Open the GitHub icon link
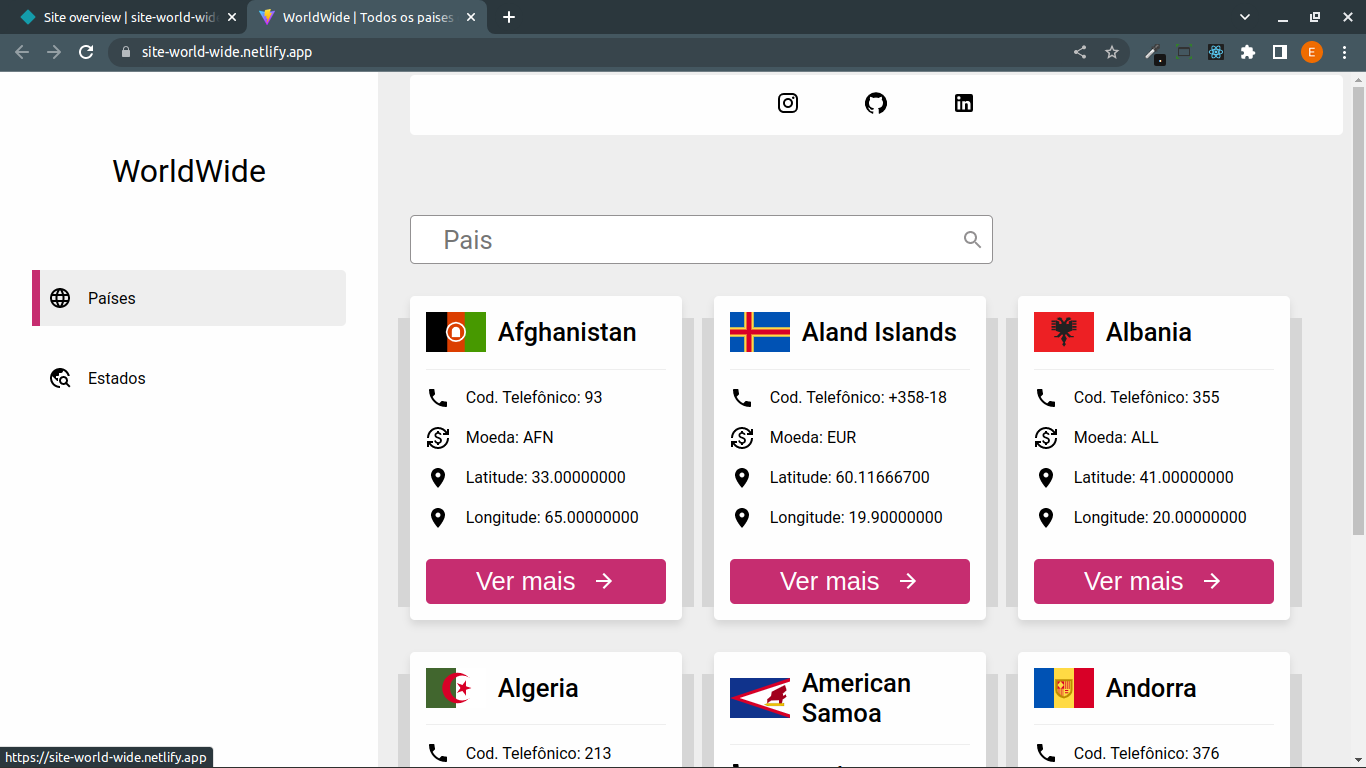This screenshot has width=1366, height=768. pyautogui.click(x=876, y=103)
